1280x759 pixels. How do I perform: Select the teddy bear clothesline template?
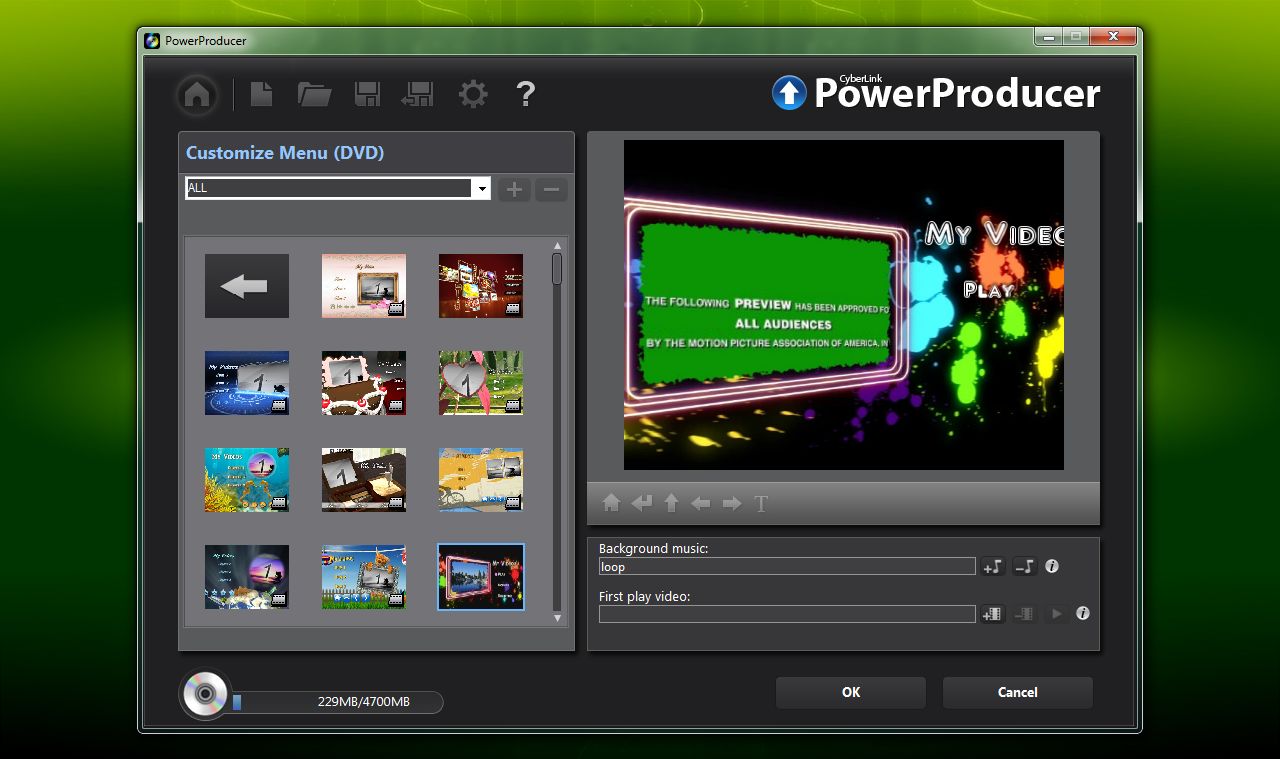point(364,577)
